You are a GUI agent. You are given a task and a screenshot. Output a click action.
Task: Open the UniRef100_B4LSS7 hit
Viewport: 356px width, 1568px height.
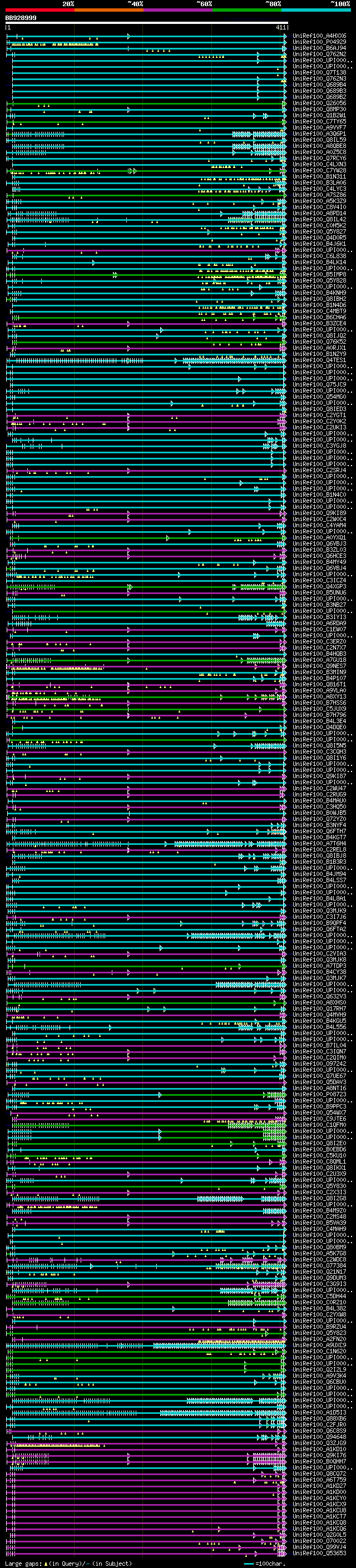(319, 880)
